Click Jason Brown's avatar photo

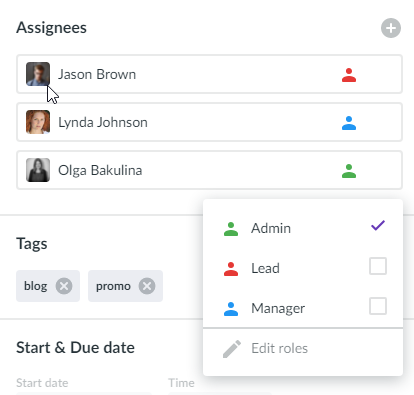coord(38,74)
